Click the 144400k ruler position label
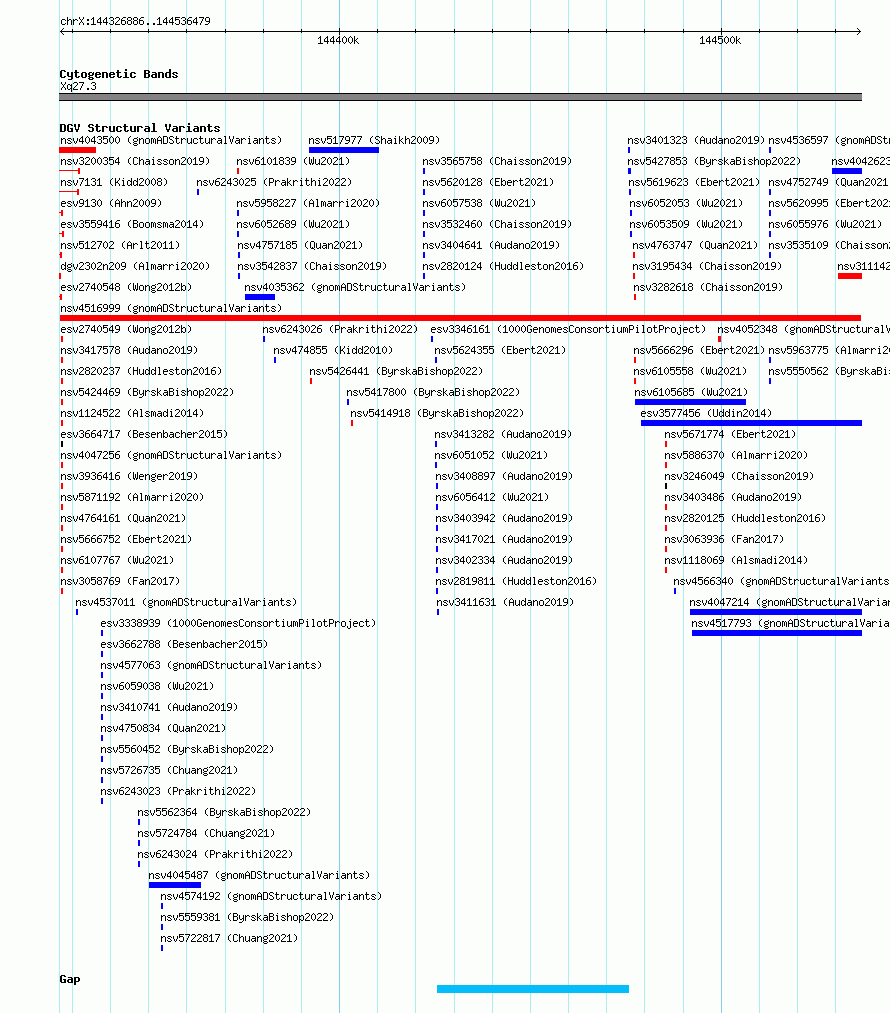Image resolution: width=890 pixels, height=1013 pixels. 338,40
